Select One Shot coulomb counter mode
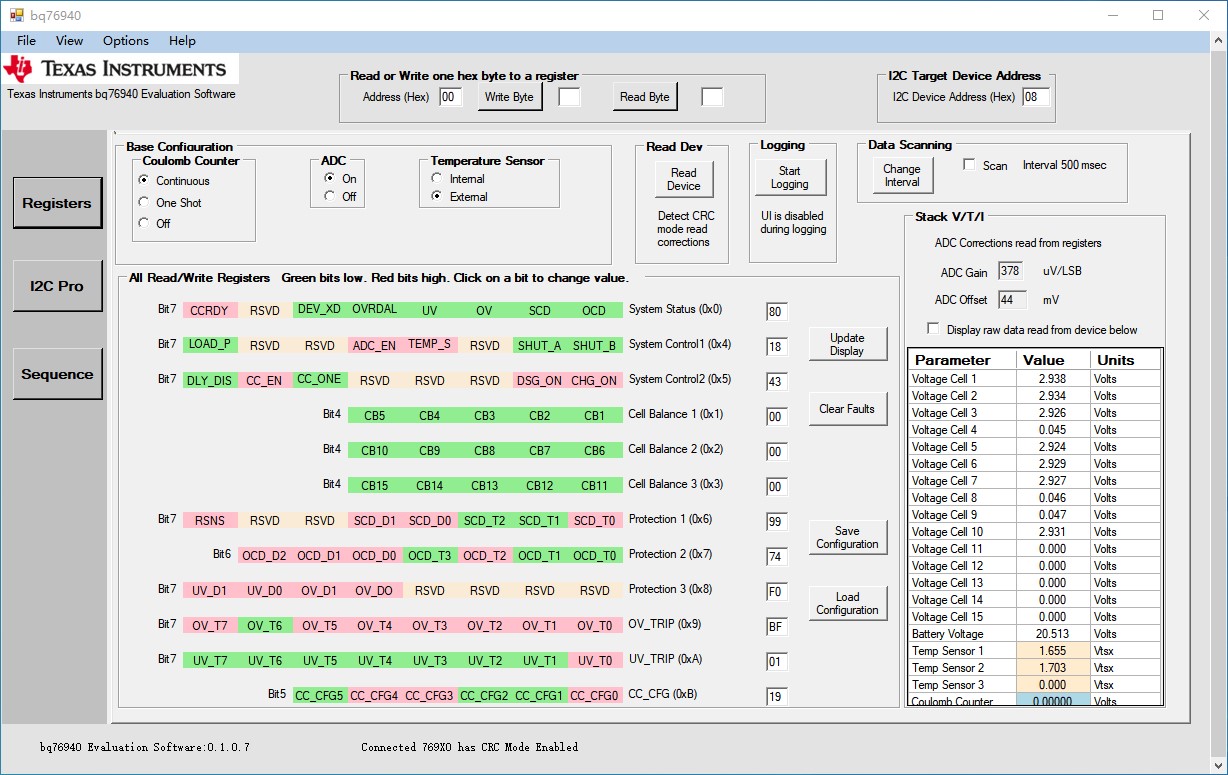1228x775 pixels. [146, 203]
